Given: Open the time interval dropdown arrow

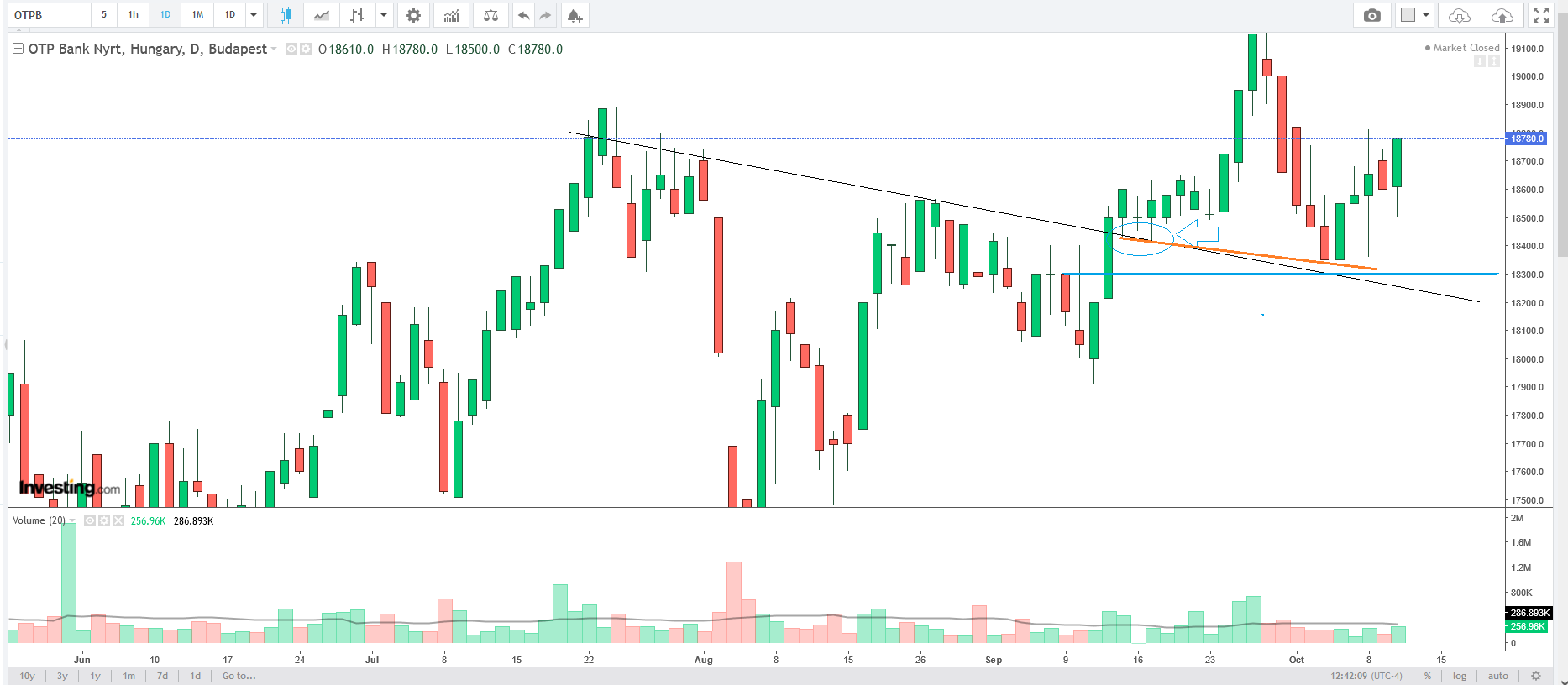Looking at the screenshot, I should 254,15.
